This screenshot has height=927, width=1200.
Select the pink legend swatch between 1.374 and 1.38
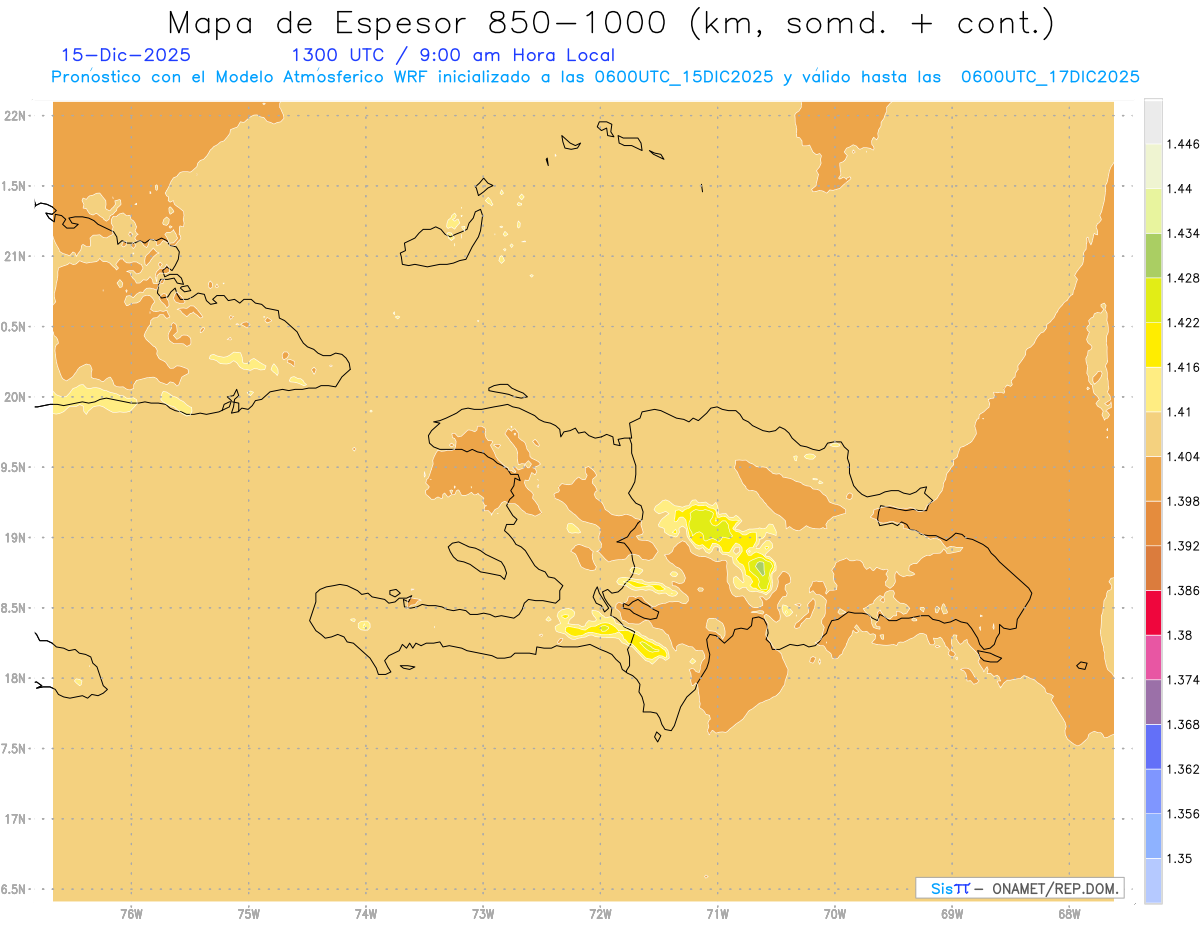point(1153,657)
